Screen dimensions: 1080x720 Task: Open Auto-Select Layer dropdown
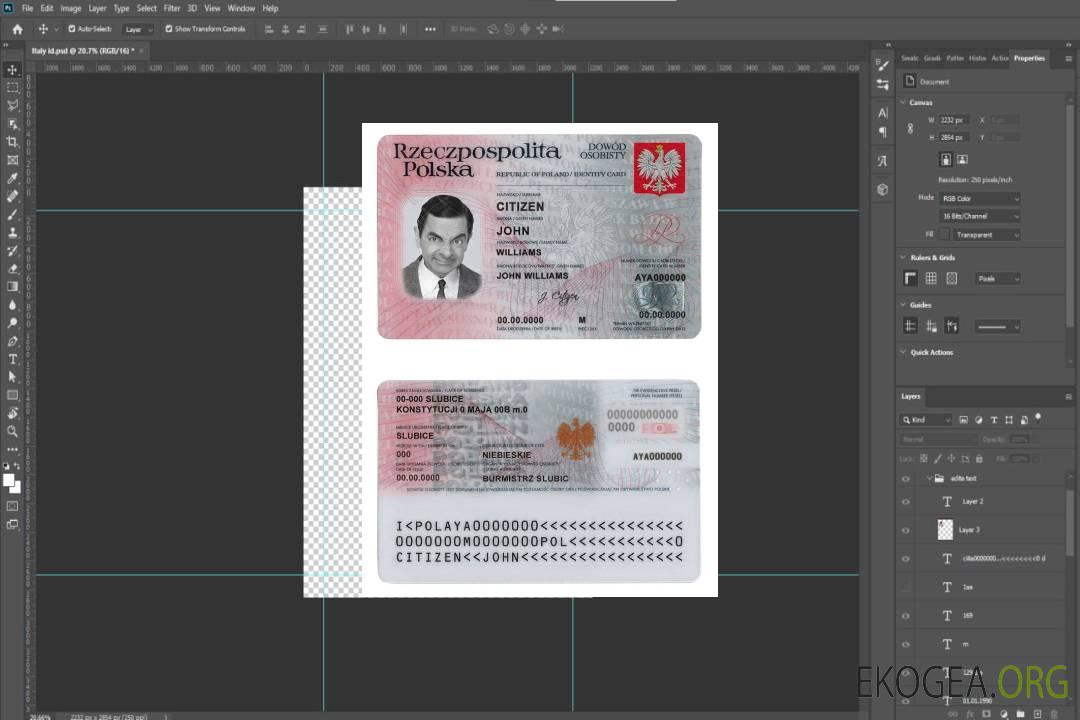(138, 29)
